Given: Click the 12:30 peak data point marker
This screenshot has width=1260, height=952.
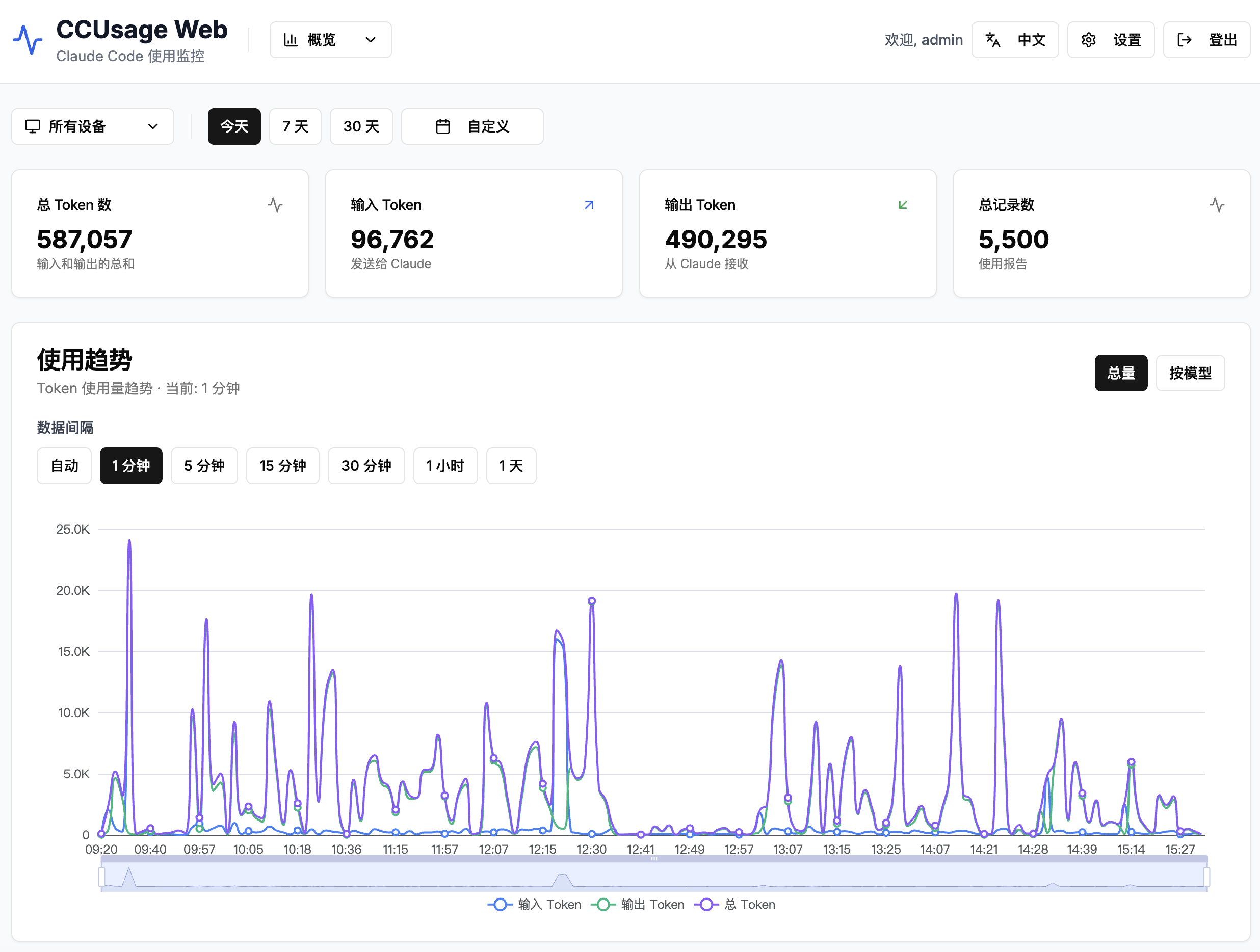Looking at the screenshot, I should pyautogui.click(x=592, y=601).
